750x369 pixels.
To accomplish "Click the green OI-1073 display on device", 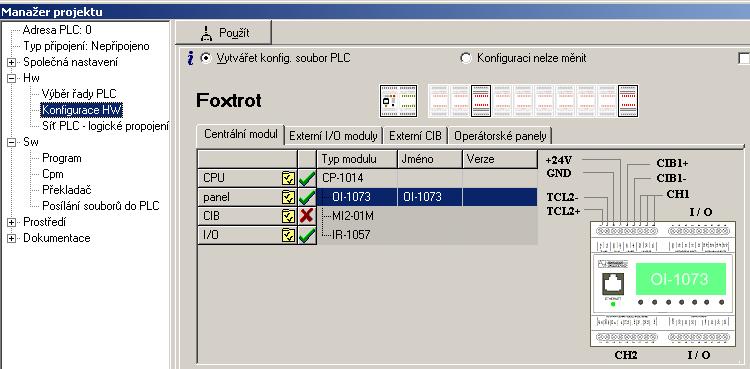I will coord(681,279).
